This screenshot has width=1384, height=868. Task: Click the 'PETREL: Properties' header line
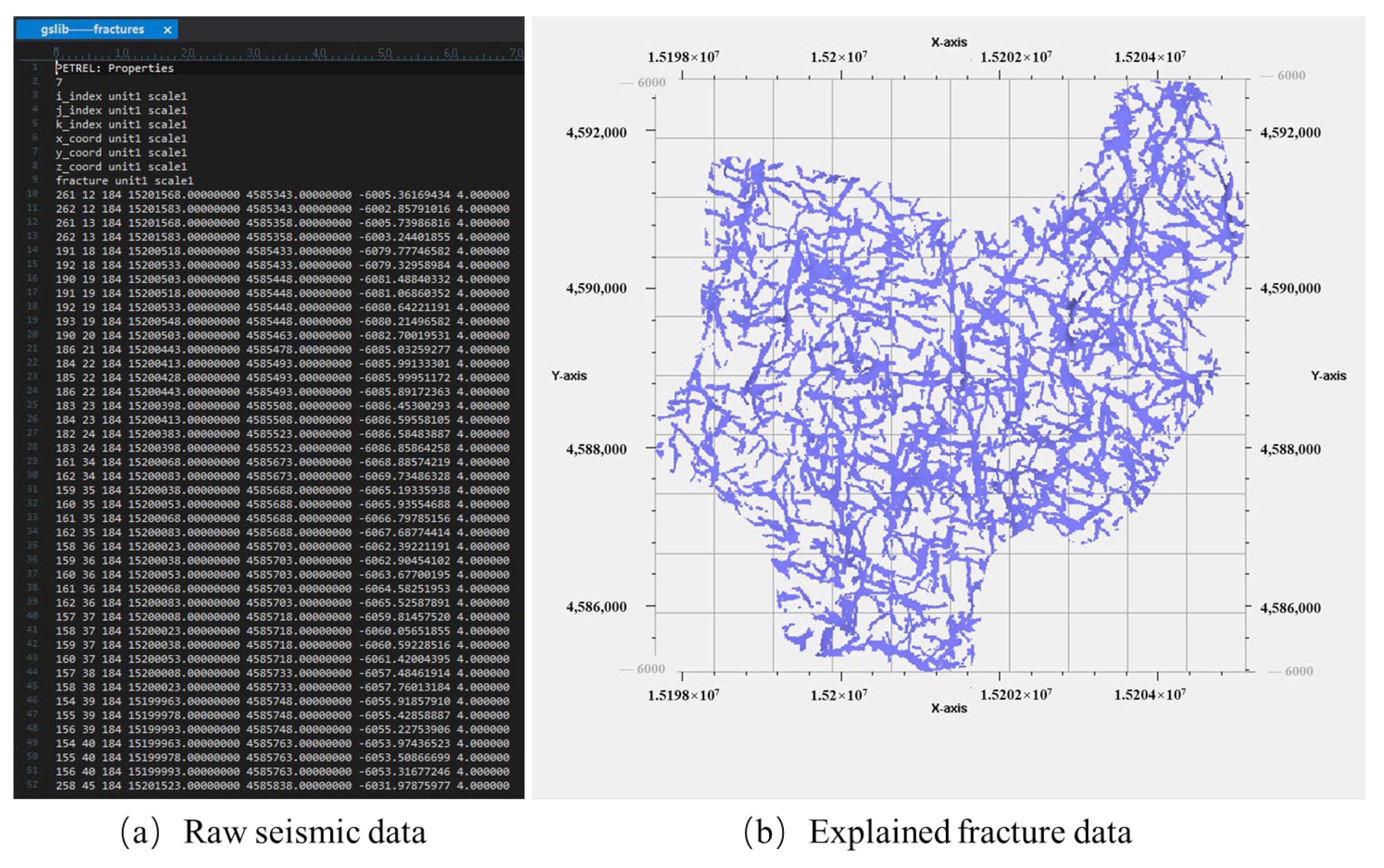(x=114, y=68)
